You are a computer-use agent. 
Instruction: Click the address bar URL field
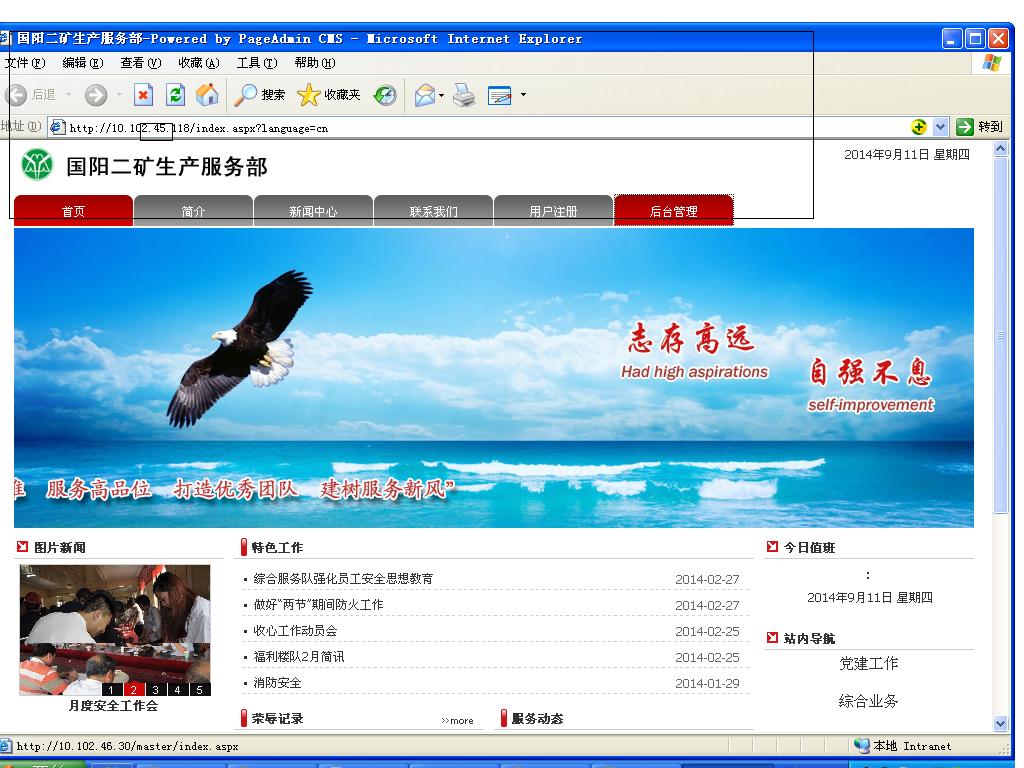[x=480, y=127]
